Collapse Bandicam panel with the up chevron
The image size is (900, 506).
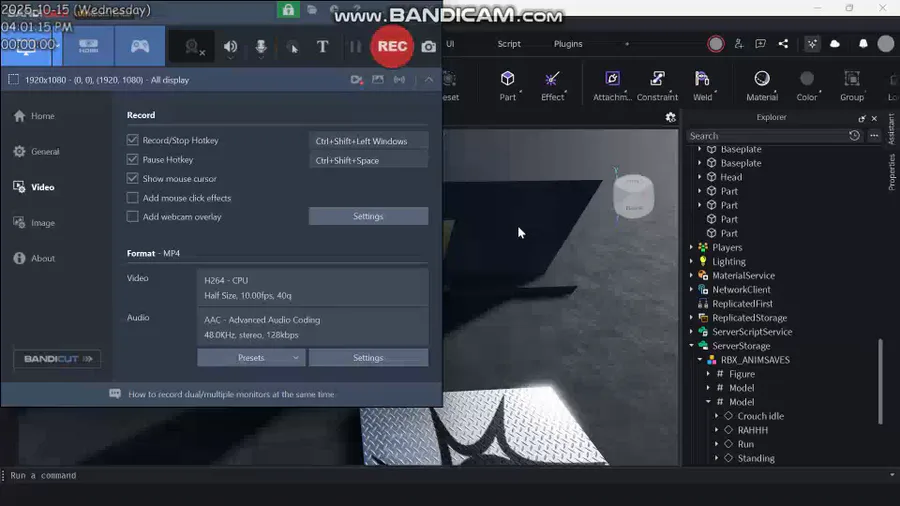[429, 80]
